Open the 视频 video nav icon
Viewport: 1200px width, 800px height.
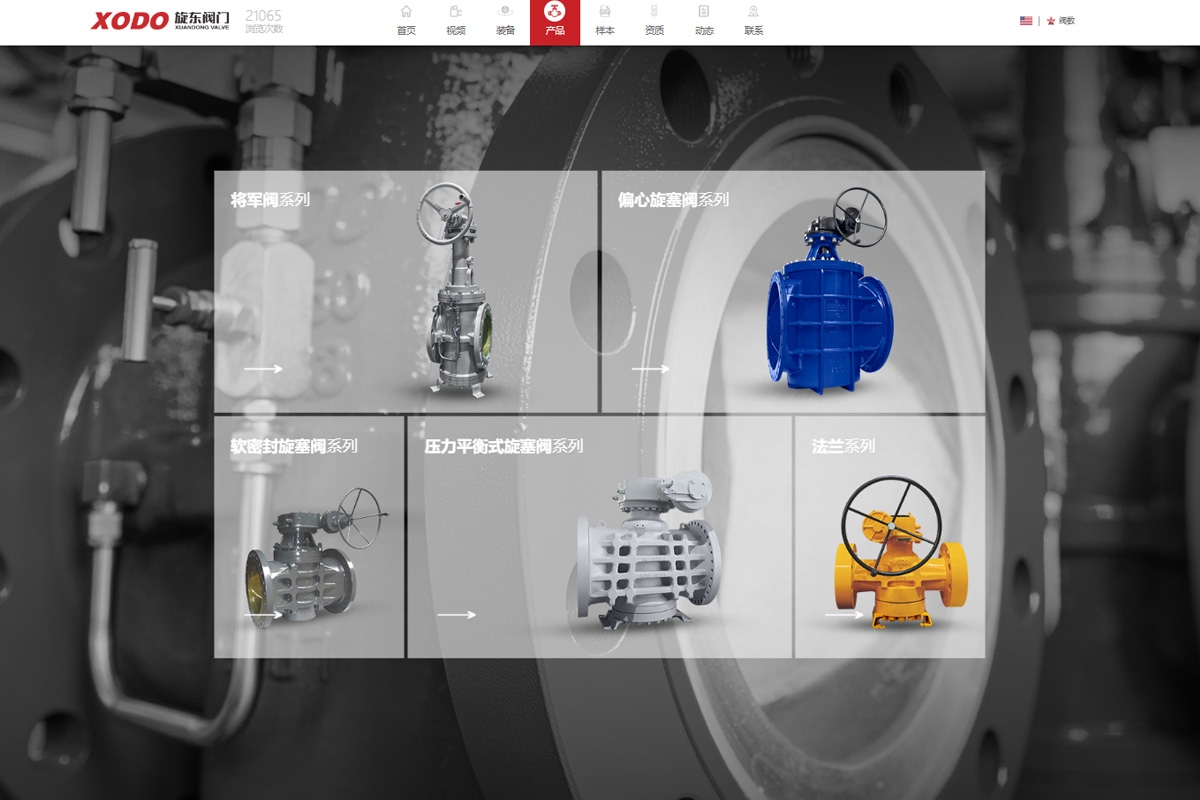[x=456, y=12]
